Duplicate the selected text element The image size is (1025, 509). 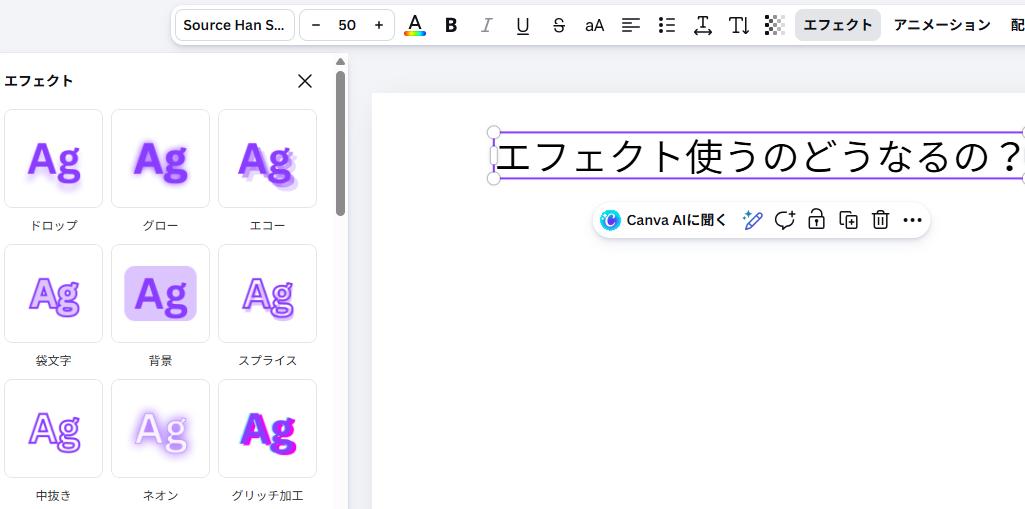849,220
